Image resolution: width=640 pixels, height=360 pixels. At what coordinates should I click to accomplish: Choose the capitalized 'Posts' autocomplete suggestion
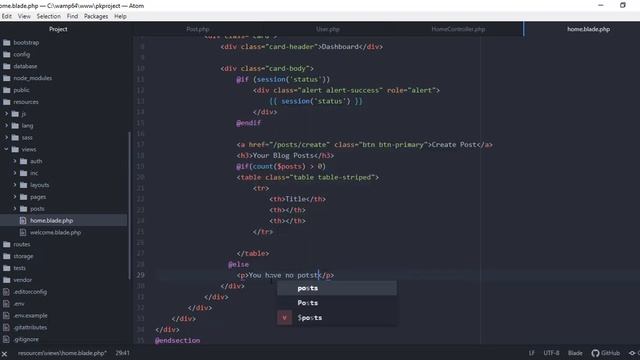click(337, 303)
